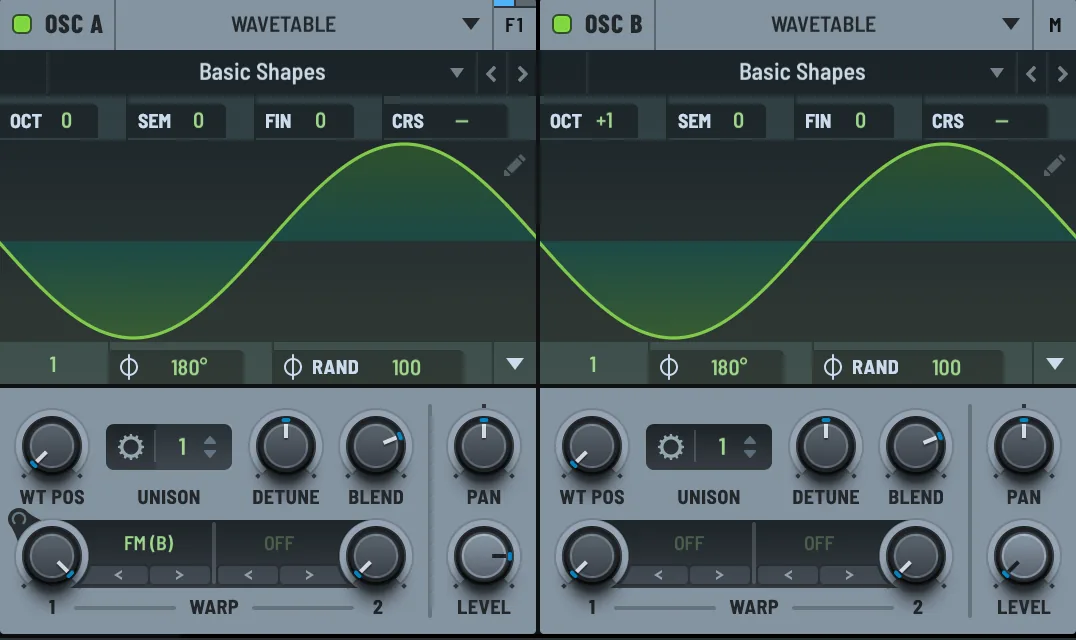Select previous warp 1 mode in OSC A

(x=119, y=575)
